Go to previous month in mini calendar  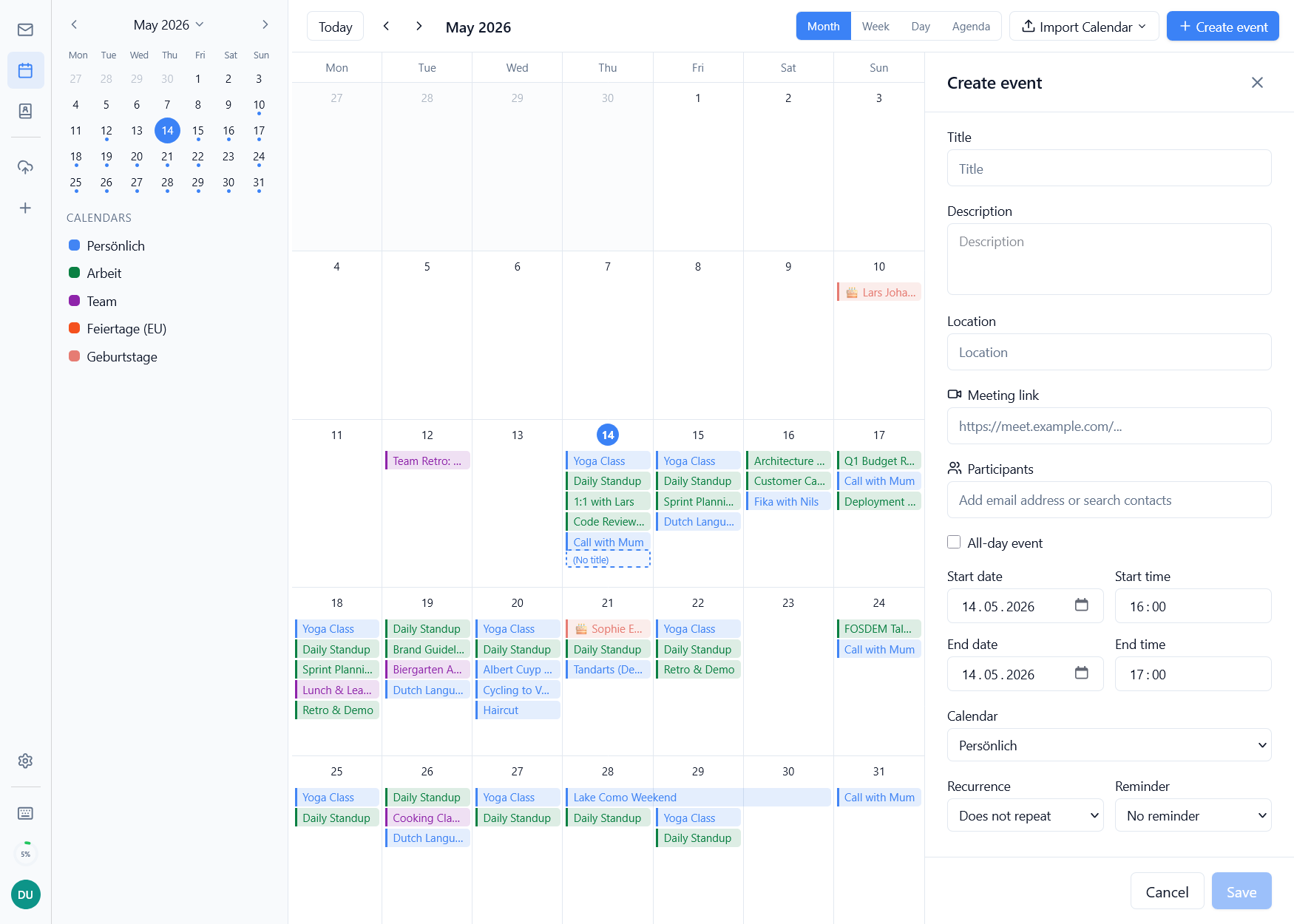pos(74,24)
